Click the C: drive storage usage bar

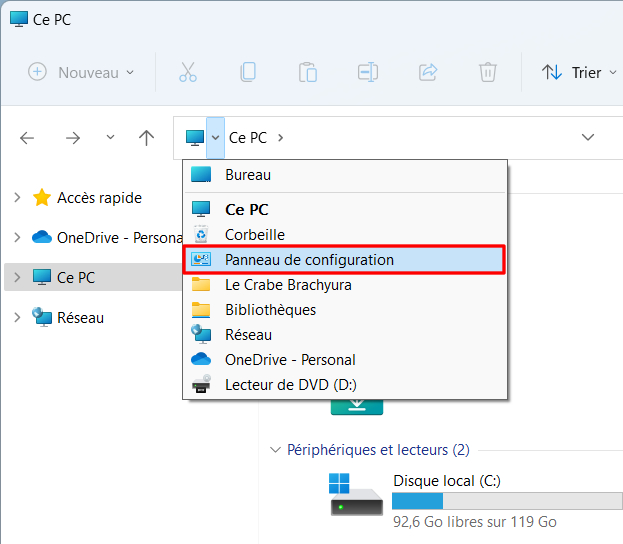507,501
